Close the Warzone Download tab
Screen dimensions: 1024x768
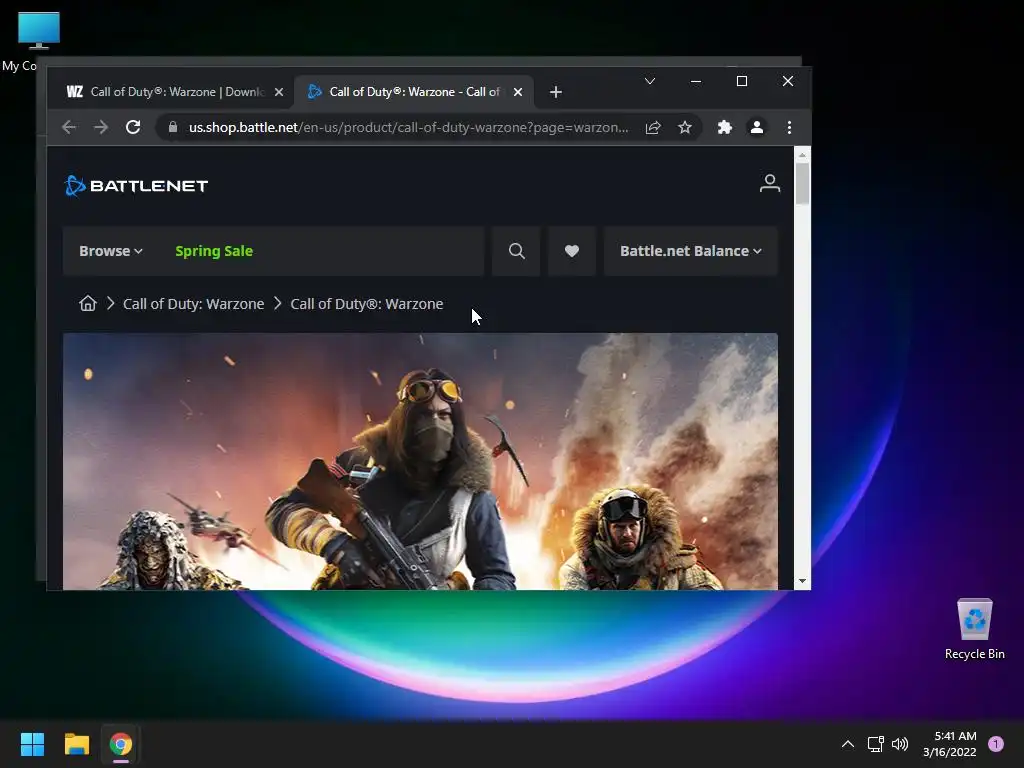279,92
